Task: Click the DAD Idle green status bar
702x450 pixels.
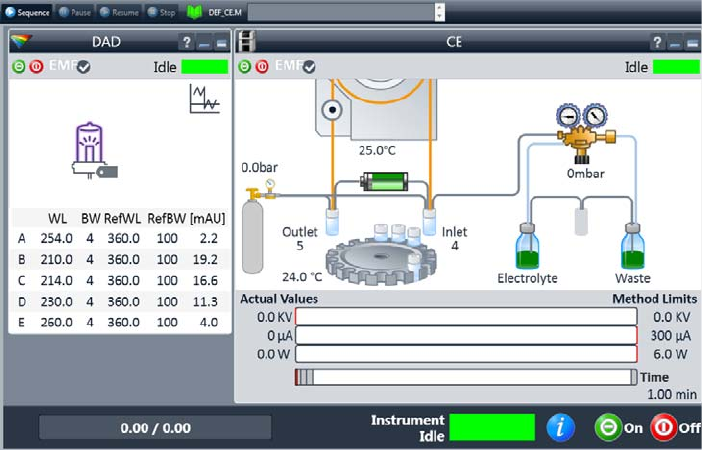Action: (x=205, y=67)
